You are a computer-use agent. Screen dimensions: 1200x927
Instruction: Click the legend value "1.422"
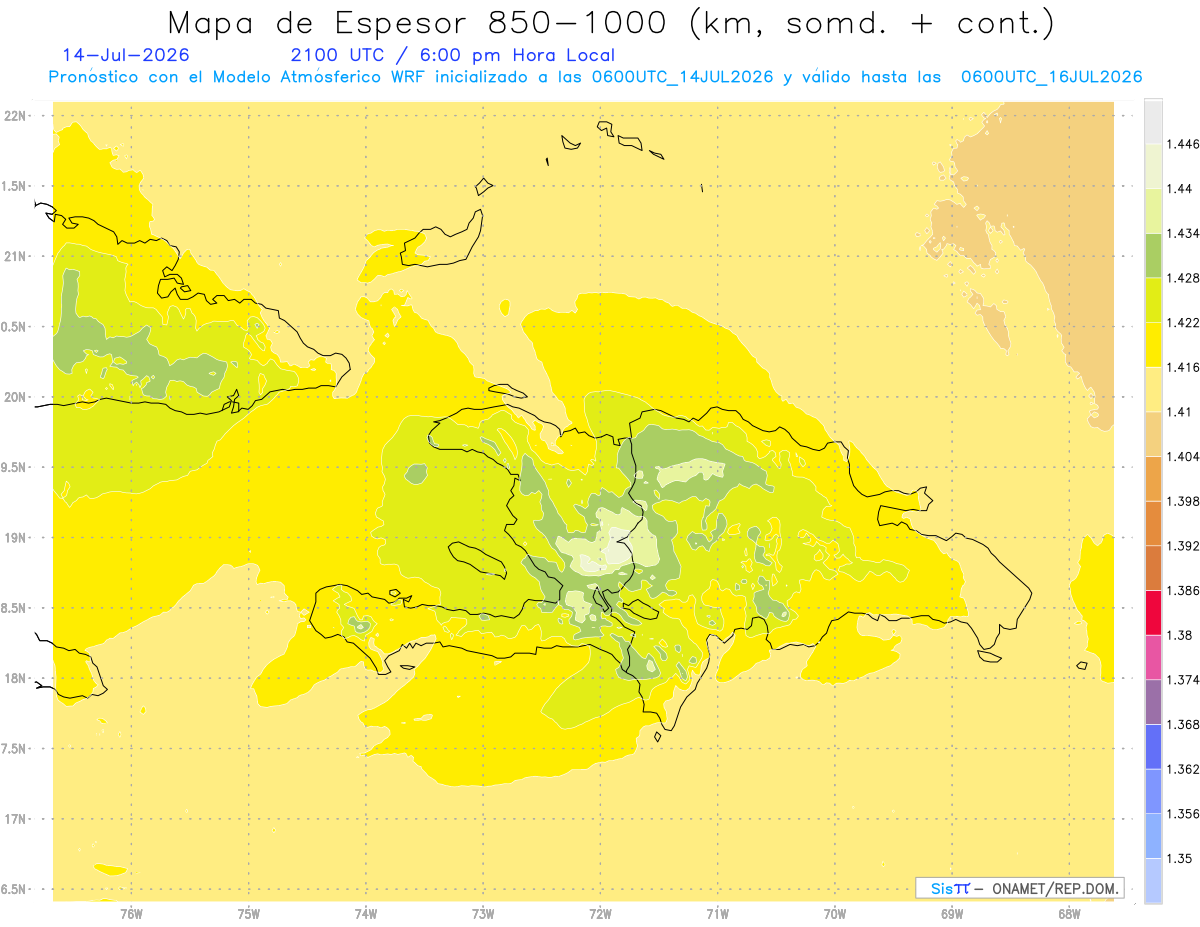pyautogui.click(x=1183, y=322)
